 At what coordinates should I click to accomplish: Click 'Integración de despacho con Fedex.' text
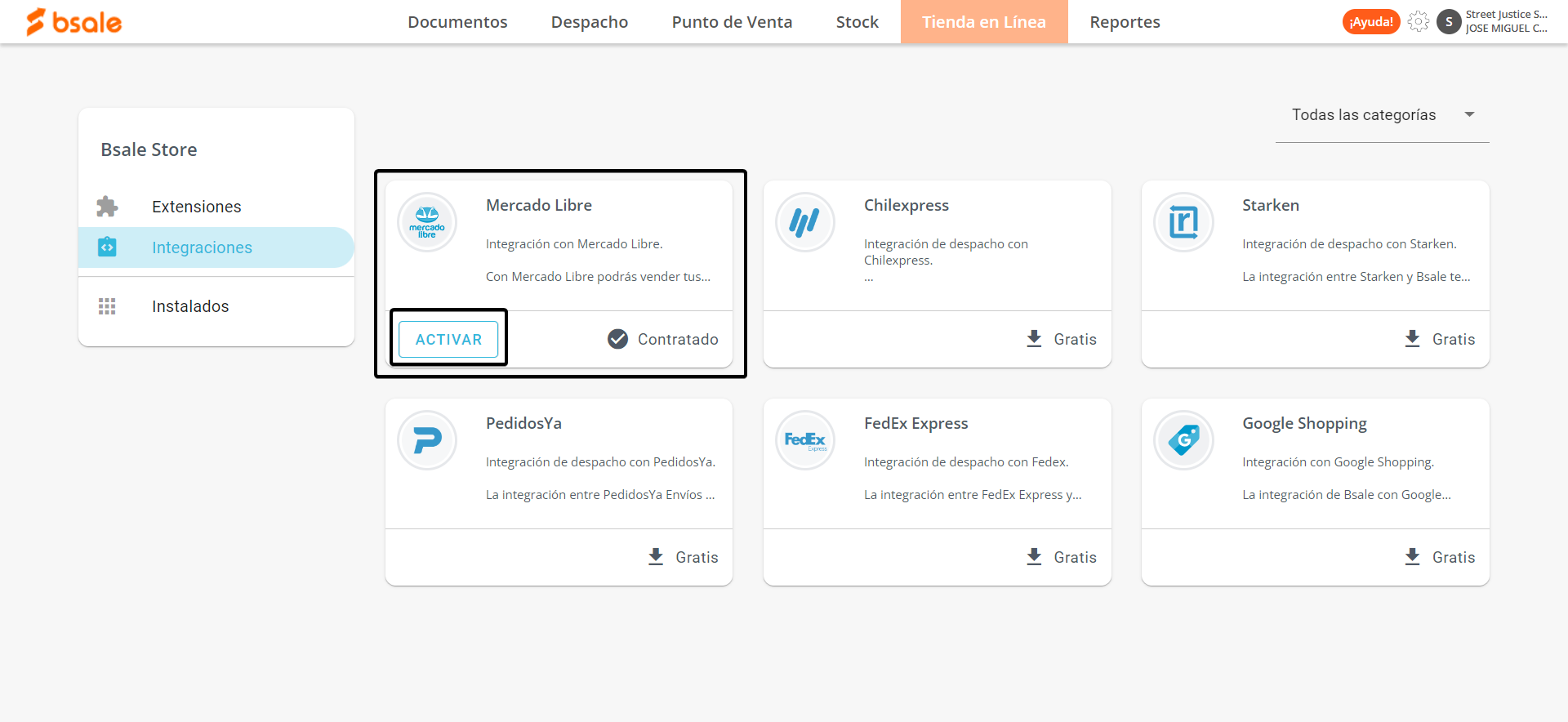click(x=966, y=461)
